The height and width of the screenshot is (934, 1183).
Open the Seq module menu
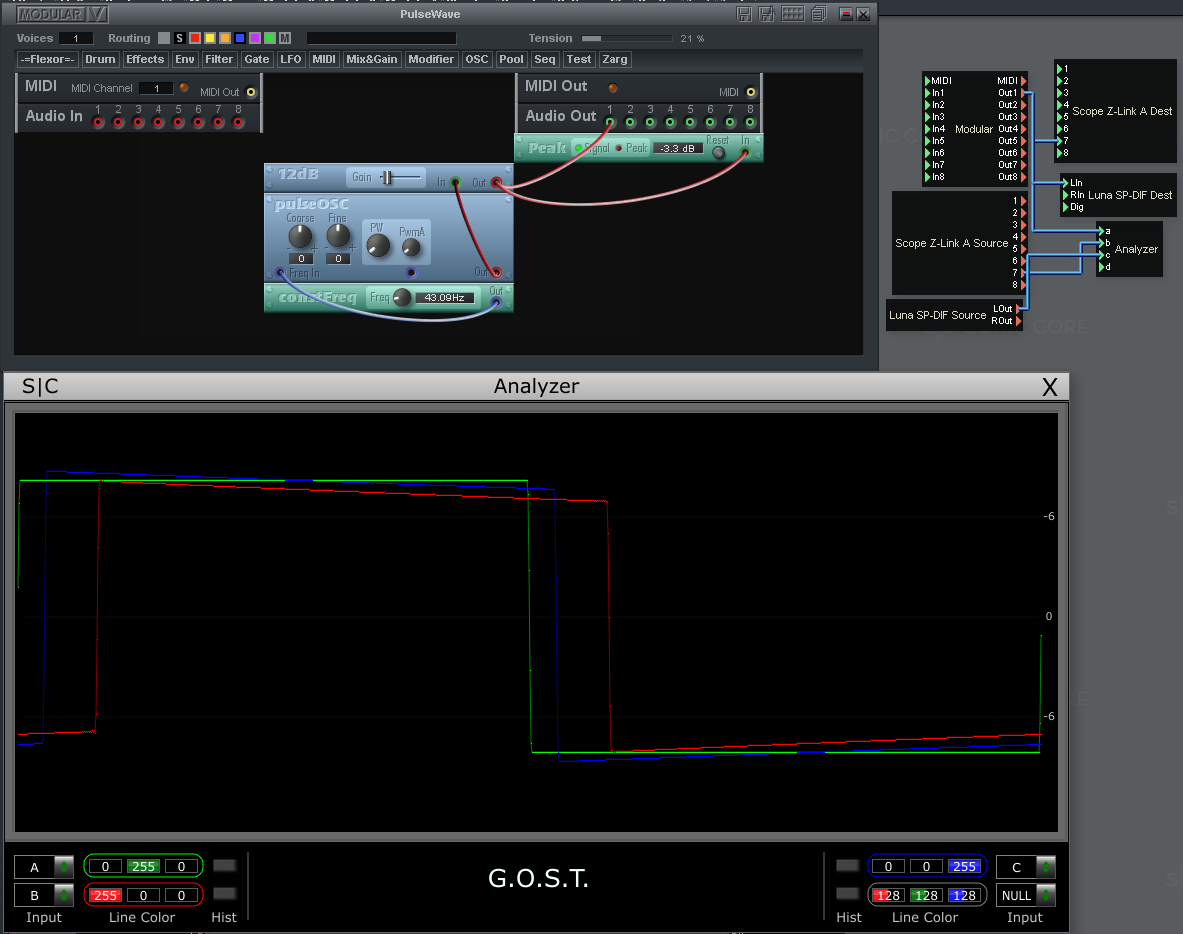click(545, 60)
